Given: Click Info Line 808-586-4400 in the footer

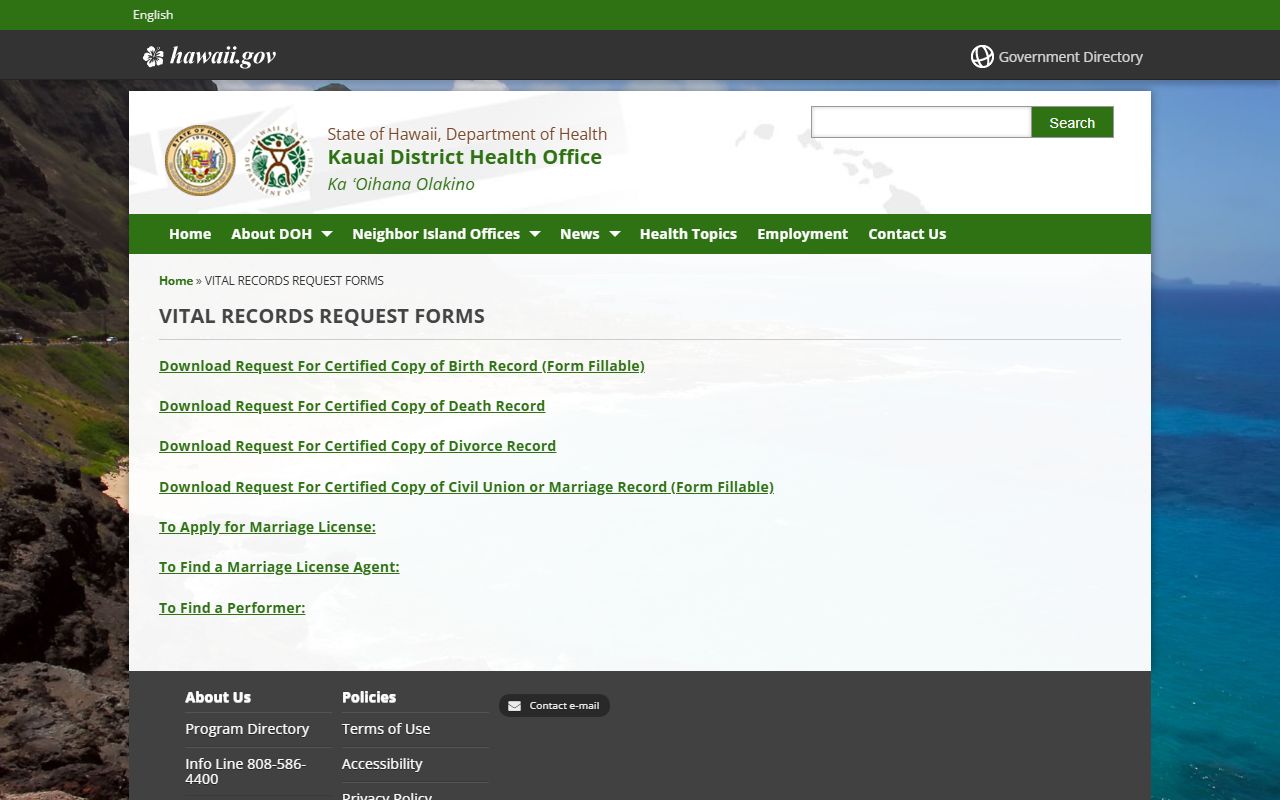Looking at the screenshot, I should [245, 771].
